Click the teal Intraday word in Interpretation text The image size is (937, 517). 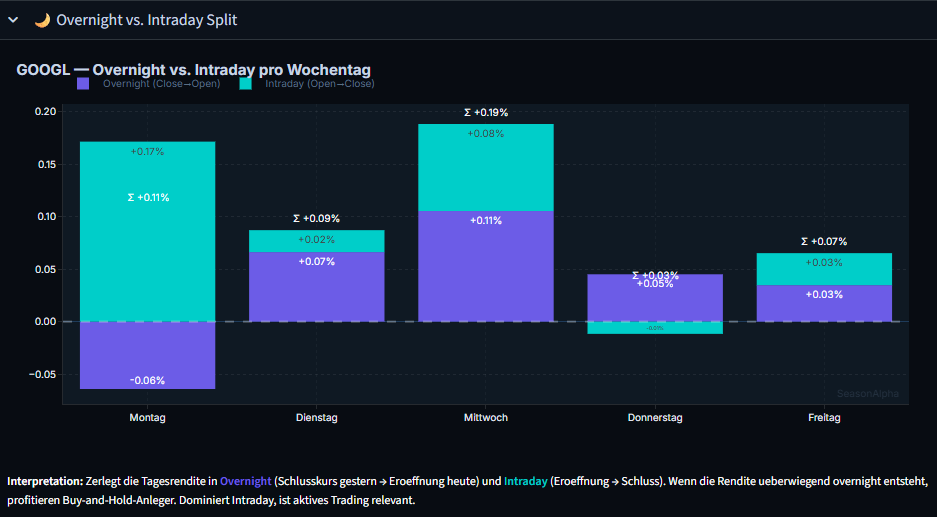click(x=525, y=481)
